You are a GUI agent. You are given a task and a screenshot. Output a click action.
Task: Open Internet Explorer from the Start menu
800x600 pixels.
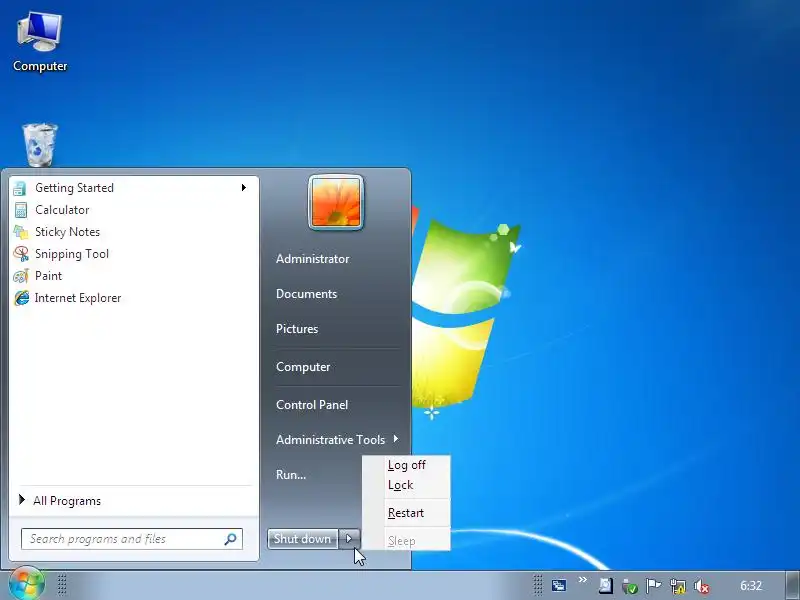tap(134, 297)
